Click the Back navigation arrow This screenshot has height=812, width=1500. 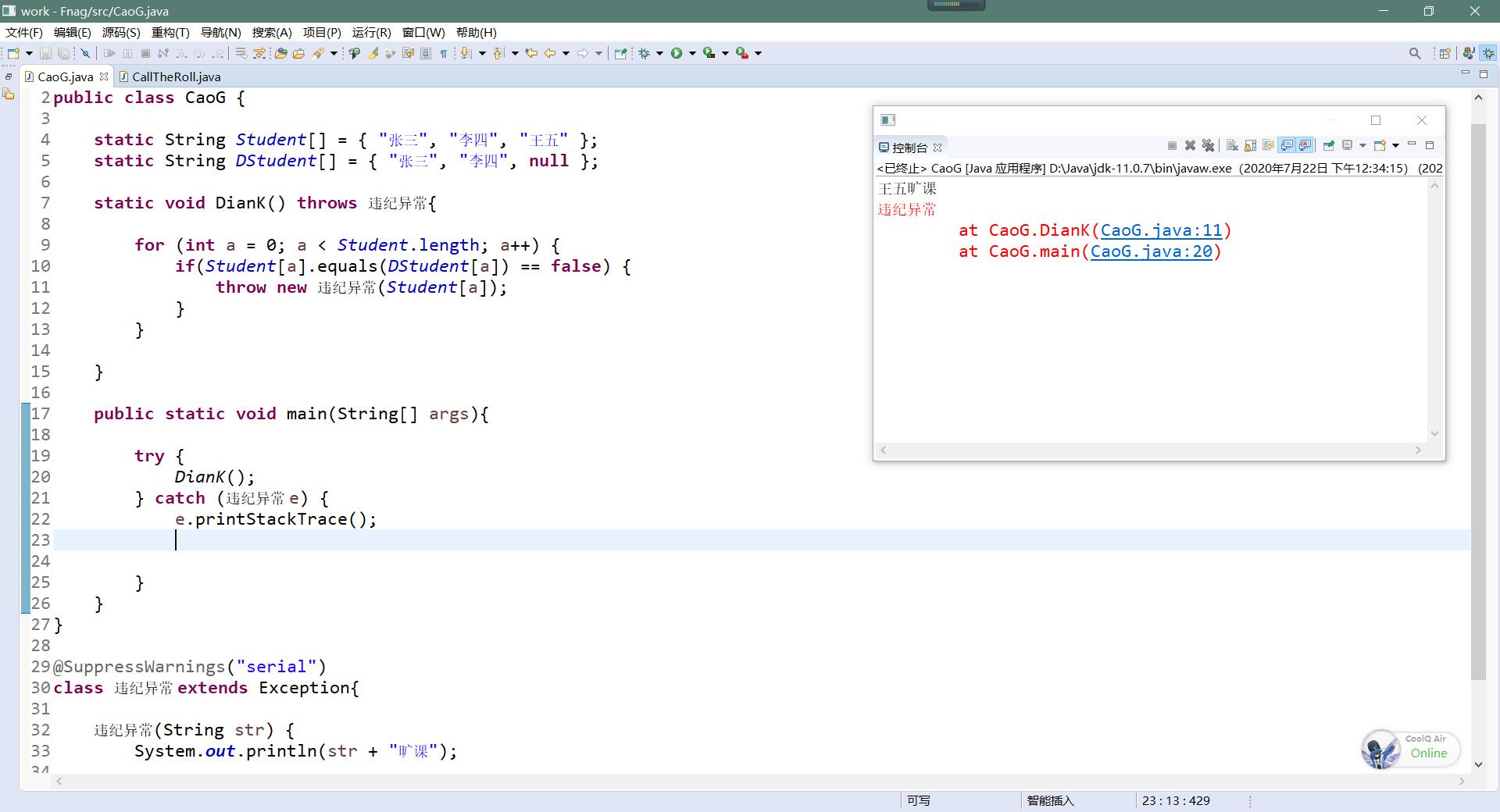(x=550, y=53)
